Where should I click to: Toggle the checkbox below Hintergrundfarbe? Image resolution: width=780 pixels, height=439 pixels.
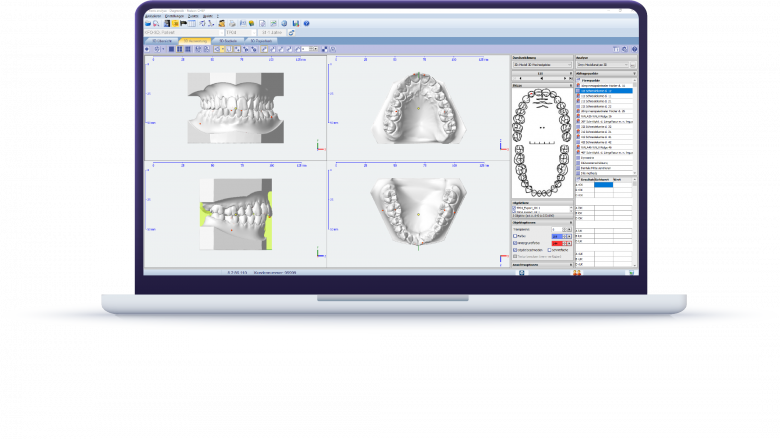(x=514, y=249)
